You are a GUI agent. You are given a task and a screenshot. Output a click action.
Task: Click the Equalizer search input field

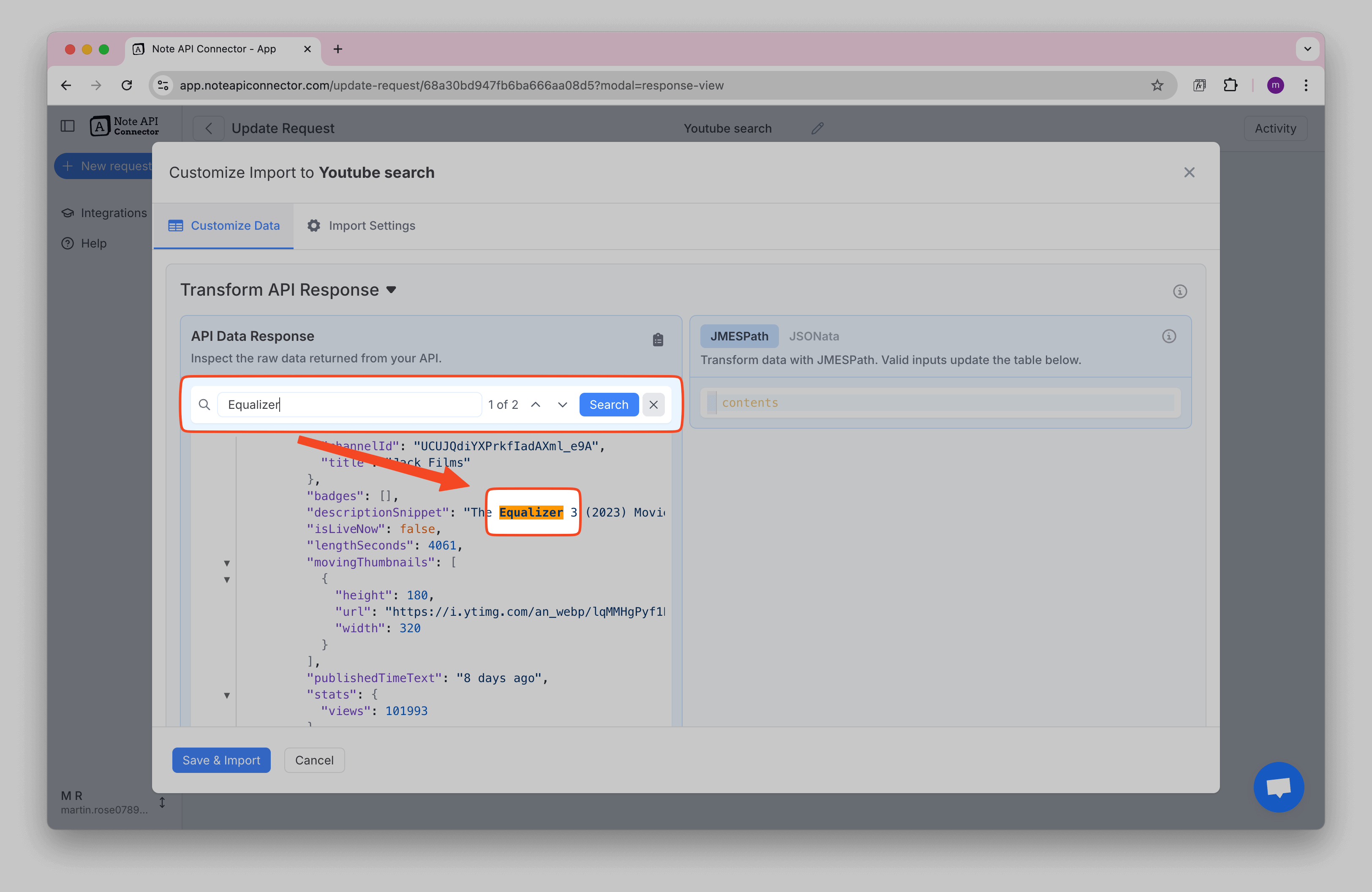[349, 404]
